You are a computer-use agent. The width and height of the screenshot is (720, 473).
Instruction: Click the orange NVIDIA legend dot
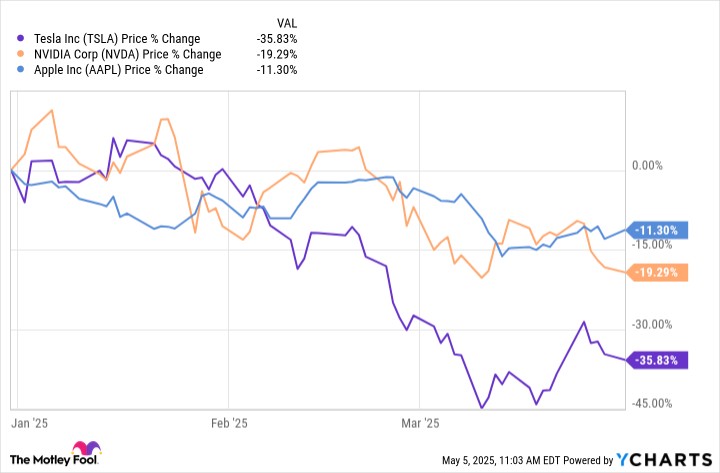[20, 54]
